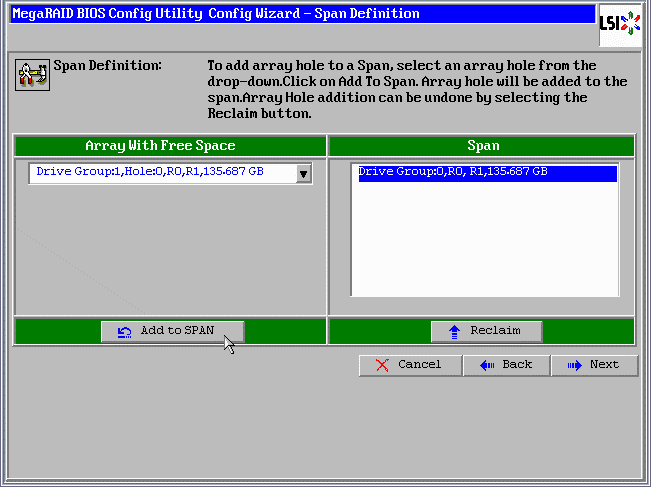
Task: Click the right arrow icon beside Next
Action: 574,365
